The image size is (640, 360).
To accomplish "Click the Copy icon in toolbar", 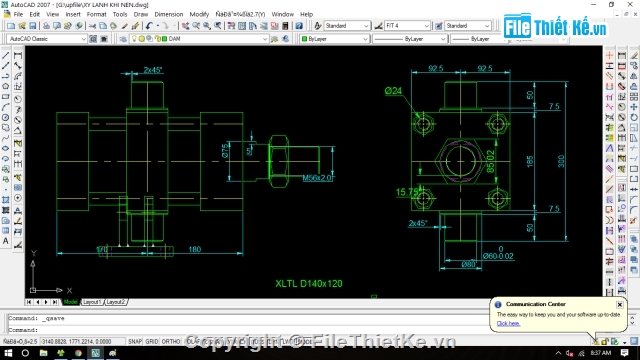I will tap(103, 26).
